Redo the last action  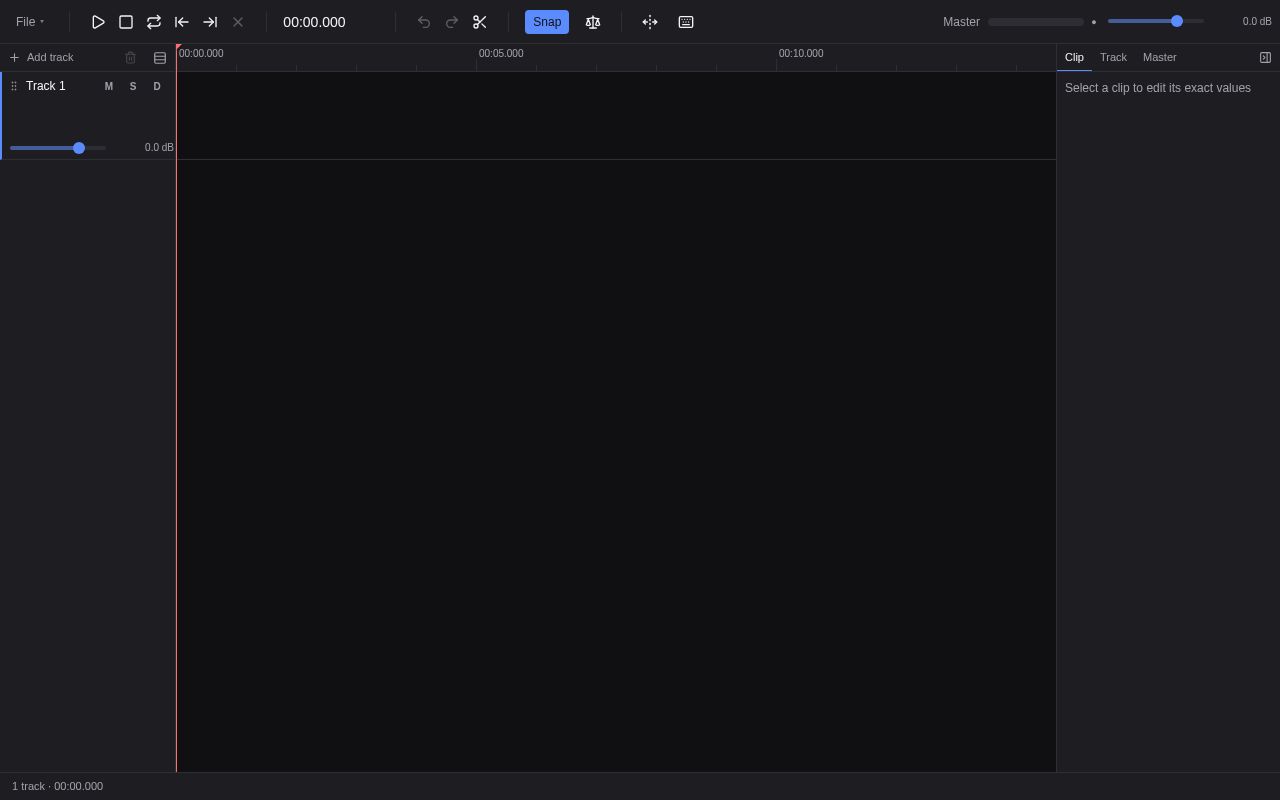pos(452,22)
